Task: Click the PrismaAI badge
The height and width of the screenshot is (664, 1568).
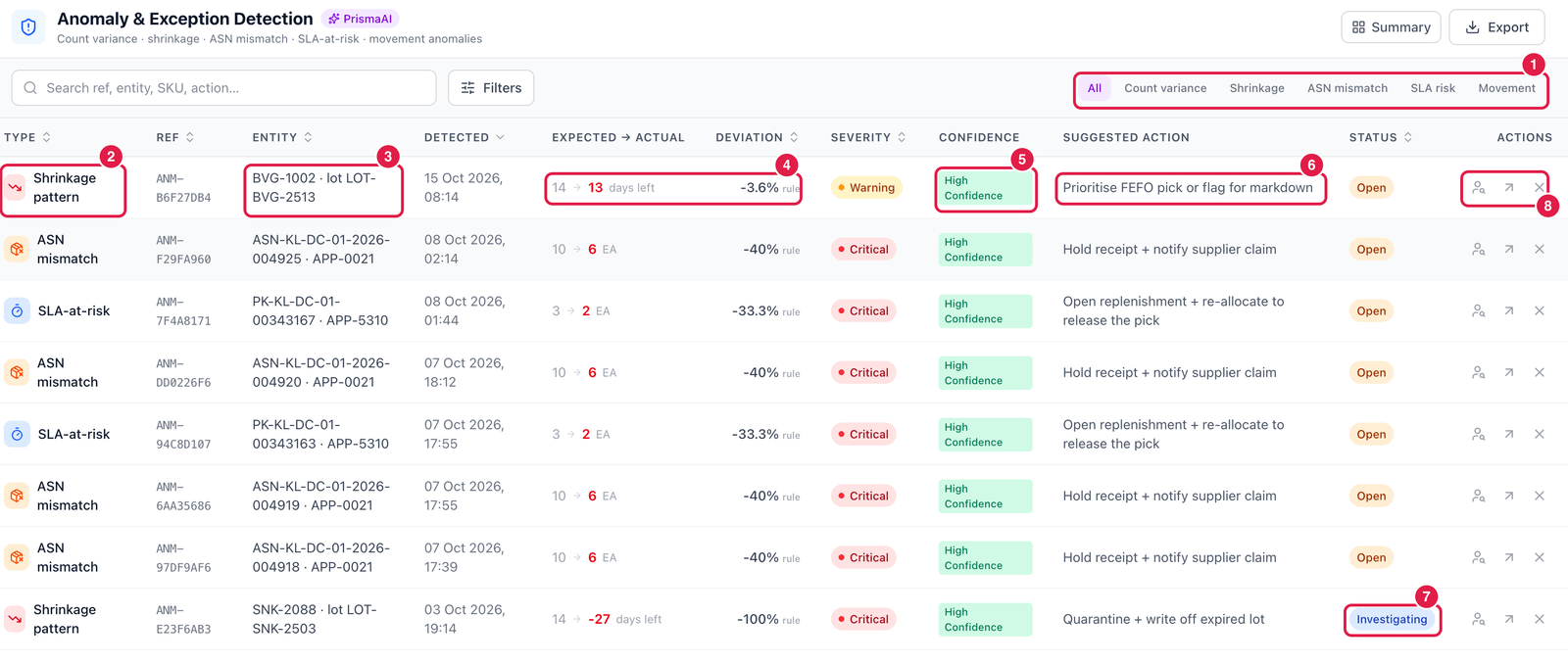Action: point(360,19)
